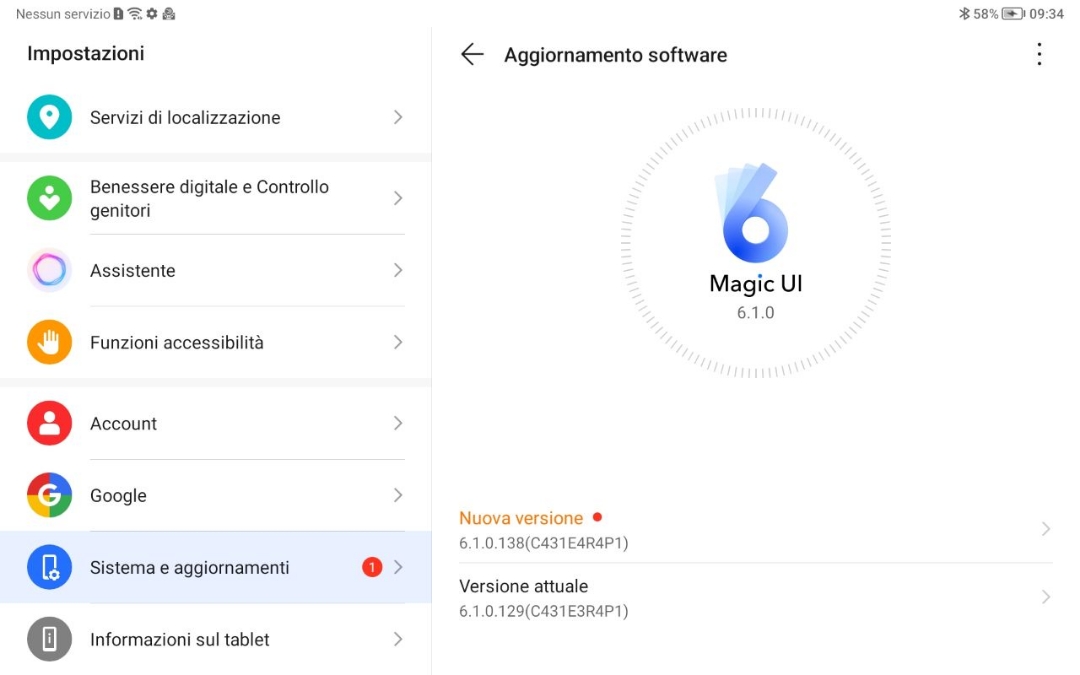Screen dimensions: 1080x675
Task: Tap the Magic UI 6 logo
Action: [x=755, y=214]
